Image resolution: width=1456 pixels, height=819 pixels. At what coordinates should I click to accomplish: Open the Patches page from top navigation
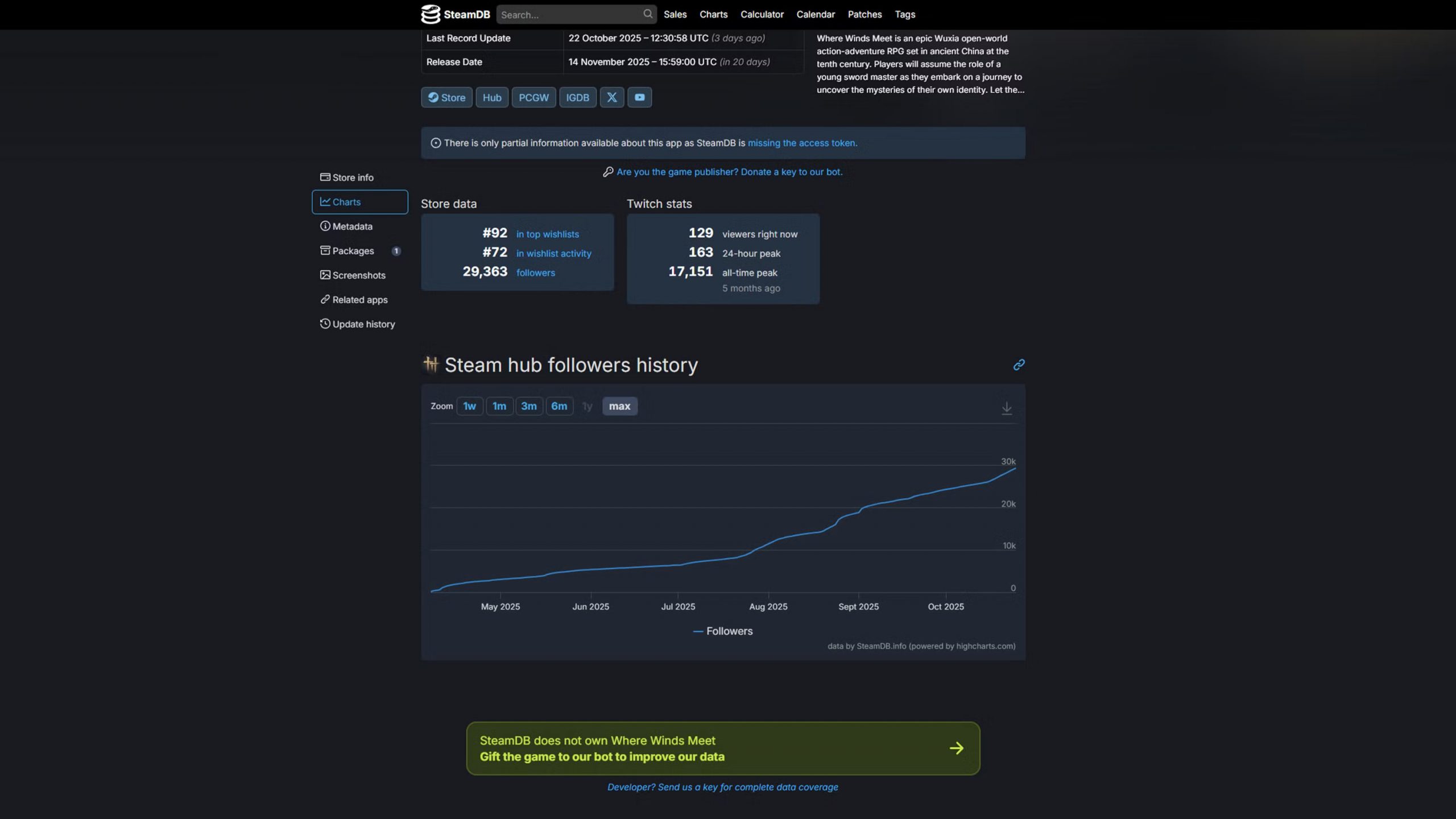point(864,14)
